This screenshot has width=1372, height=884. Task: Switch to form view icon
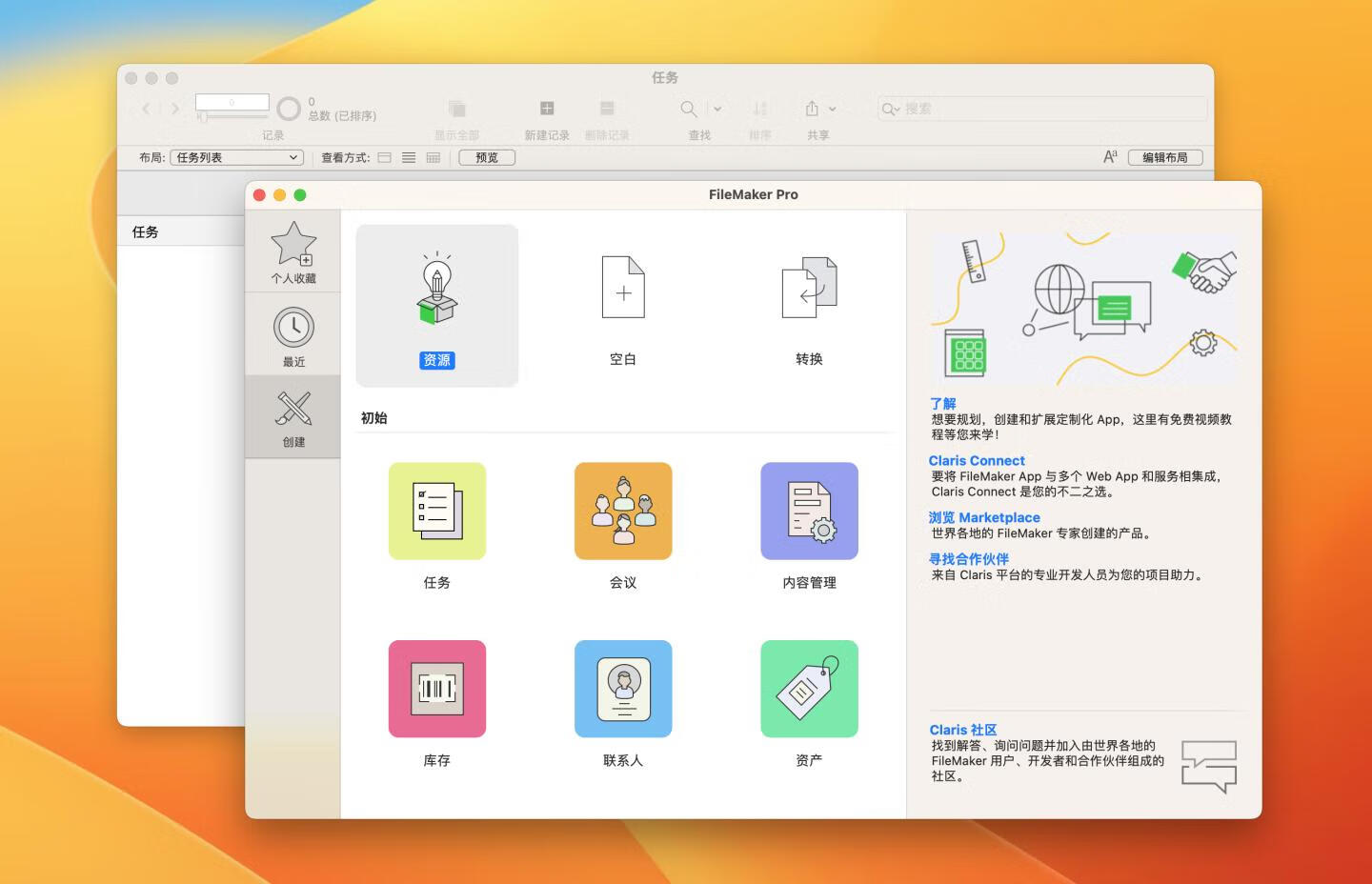(384, 157)
